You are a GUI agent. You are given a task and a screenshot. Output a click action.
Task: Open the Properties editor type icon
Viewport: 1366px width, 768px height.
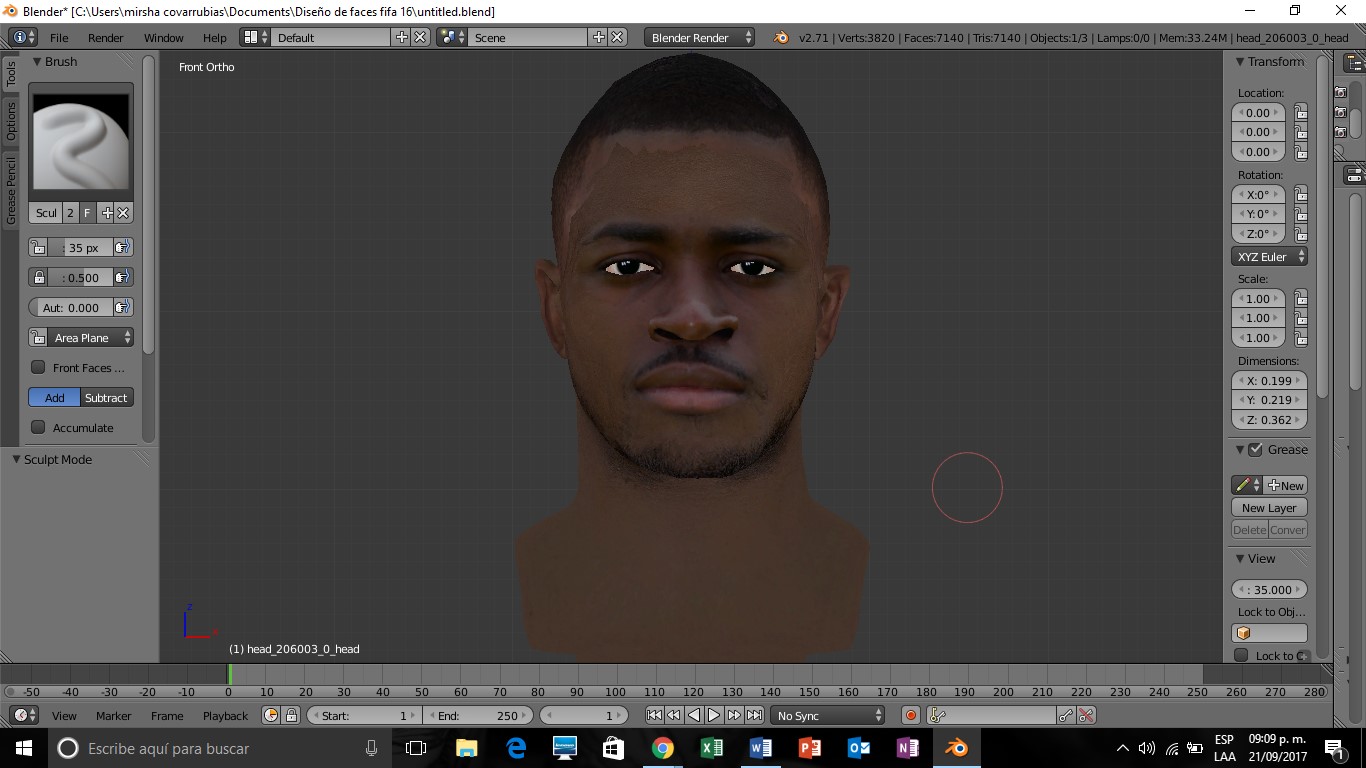click(1356, 174)
